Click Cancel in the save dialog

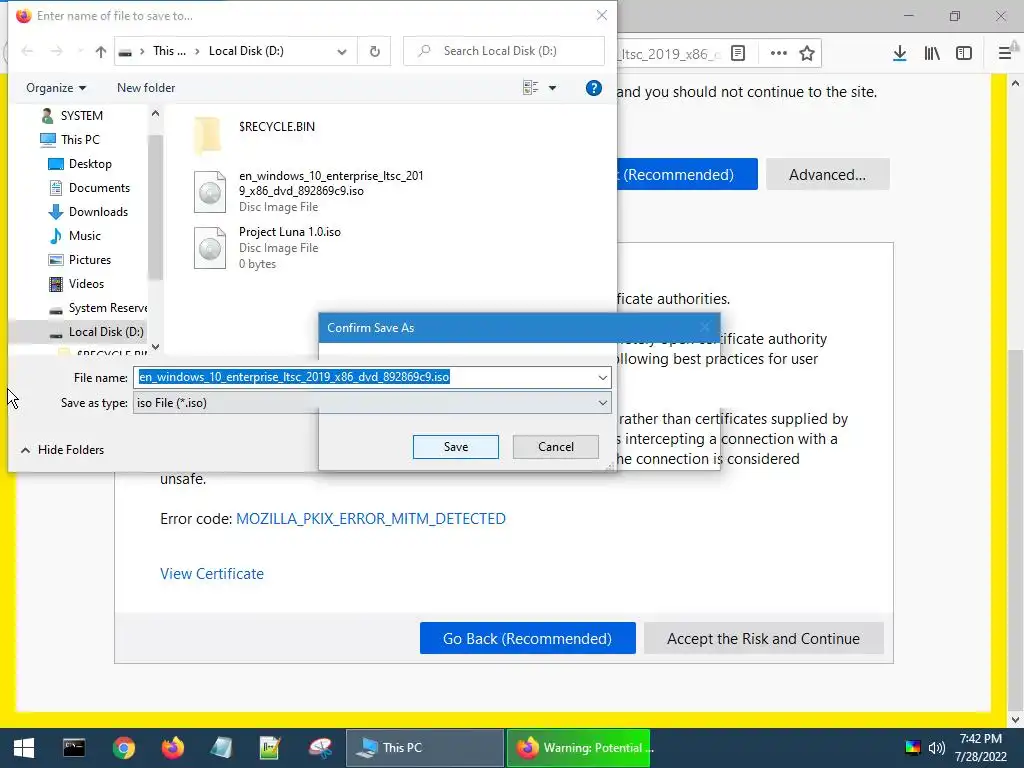tap(556, 447)
